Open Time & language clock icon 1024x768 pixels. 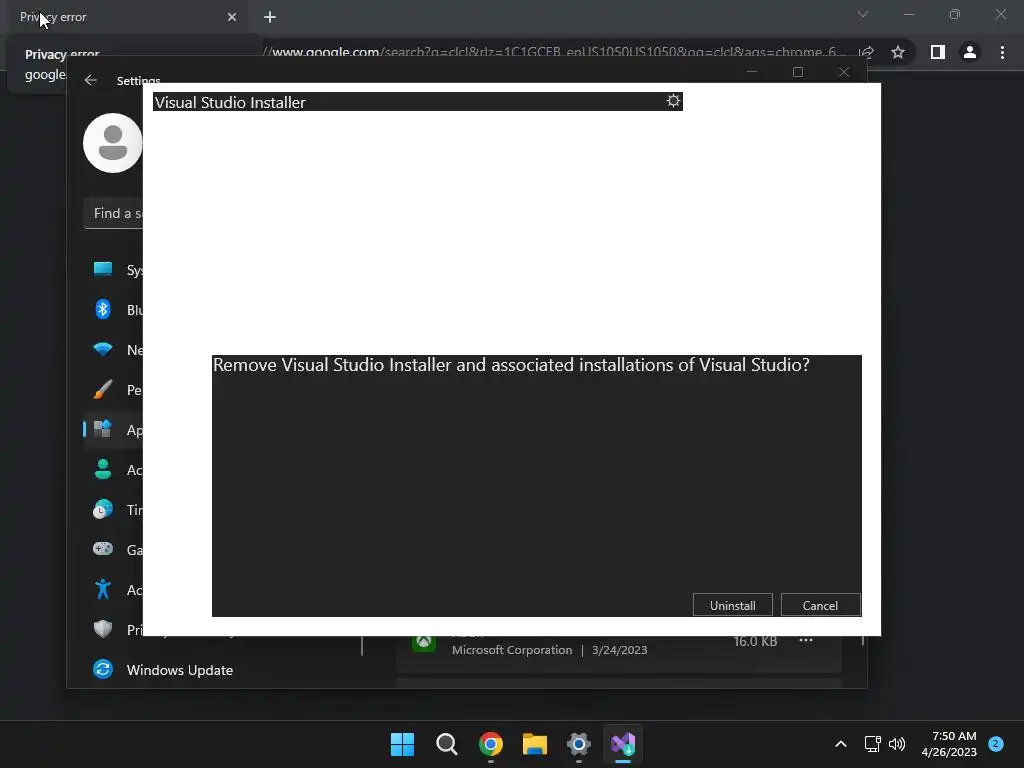[x=103, y=509]
